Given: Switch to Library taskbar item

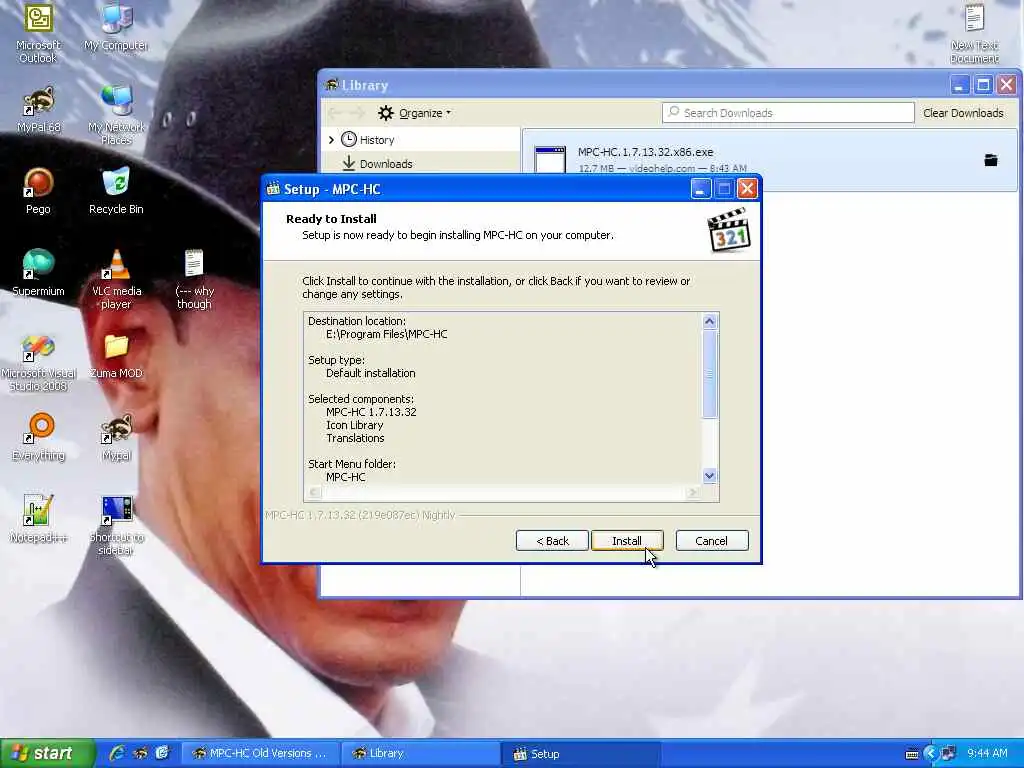Looking at the screenshot, I should point(421,754).
